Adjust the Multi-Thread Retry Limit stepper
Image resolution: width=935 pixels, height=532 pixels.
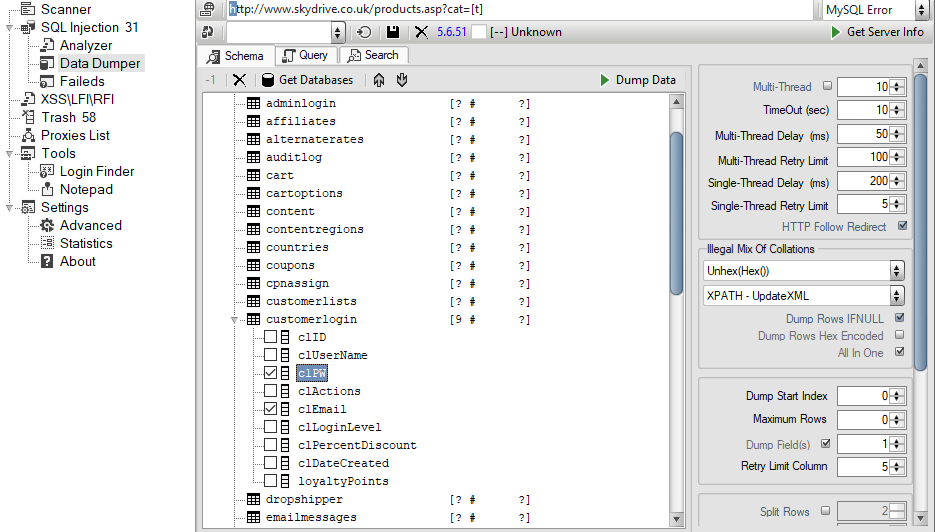(897, 157)
